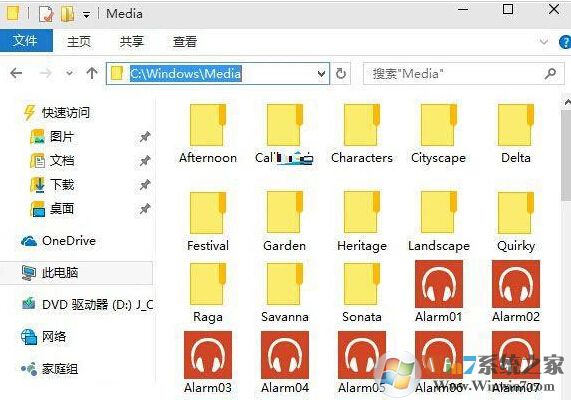Viewport: 571px width, 400px height.
Task: Open the Landscape folder
Action: tap(438, 221)
